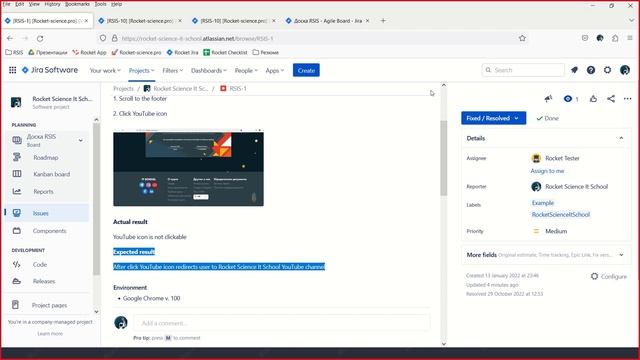The height and width of the screenshot is (360, 640).
Task: Open the Fixed / Resolved status dropdown
Action: (x=493, y=118)
